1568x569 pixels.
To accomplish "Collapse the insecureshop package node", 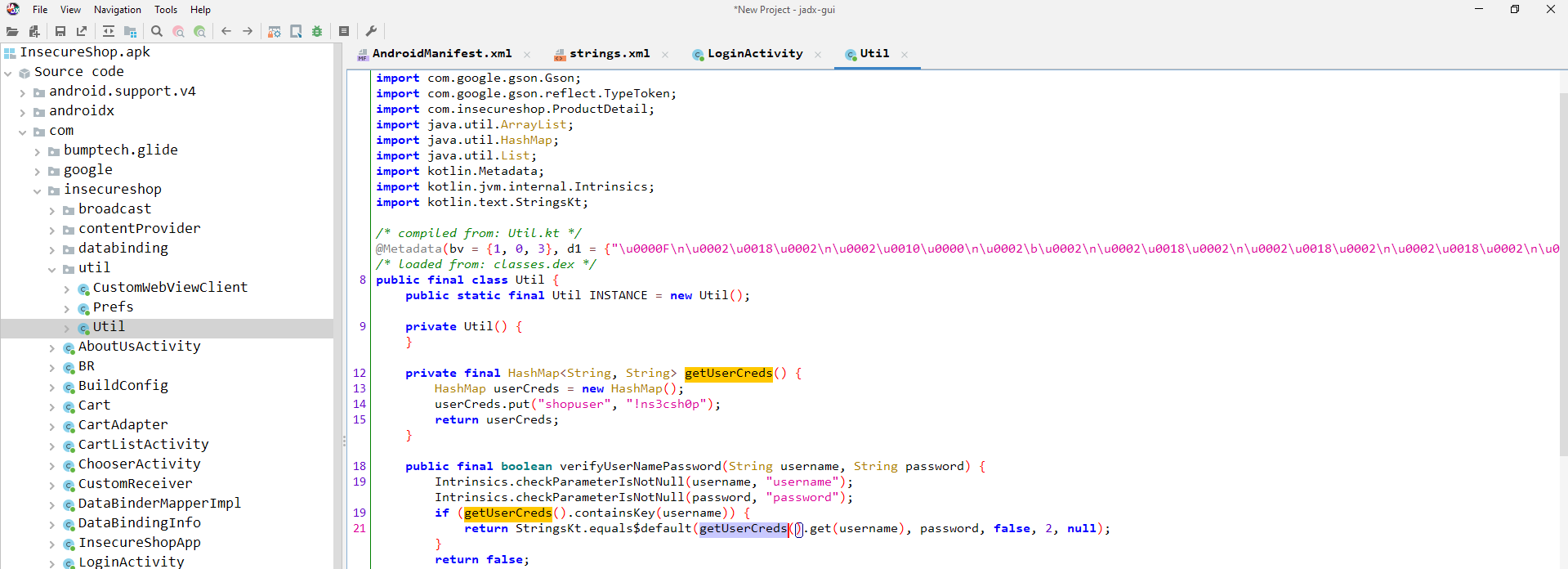I will pos(37,190).
